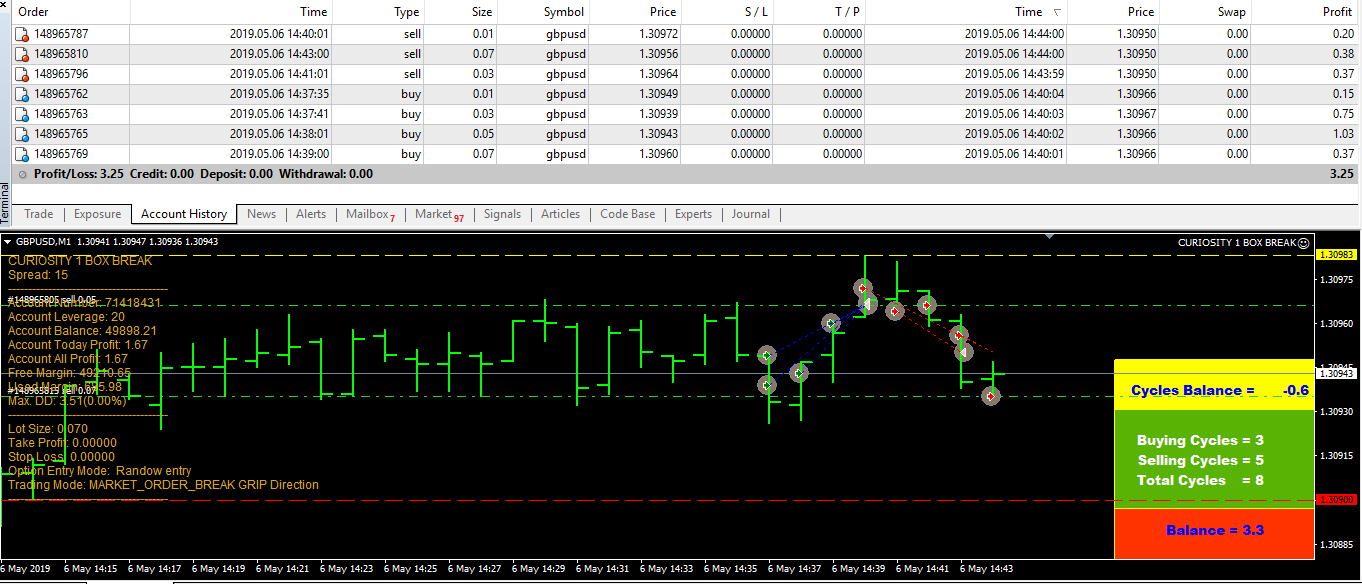
Task: Switch to the Experts tab
Action: [x=693, y=214]
